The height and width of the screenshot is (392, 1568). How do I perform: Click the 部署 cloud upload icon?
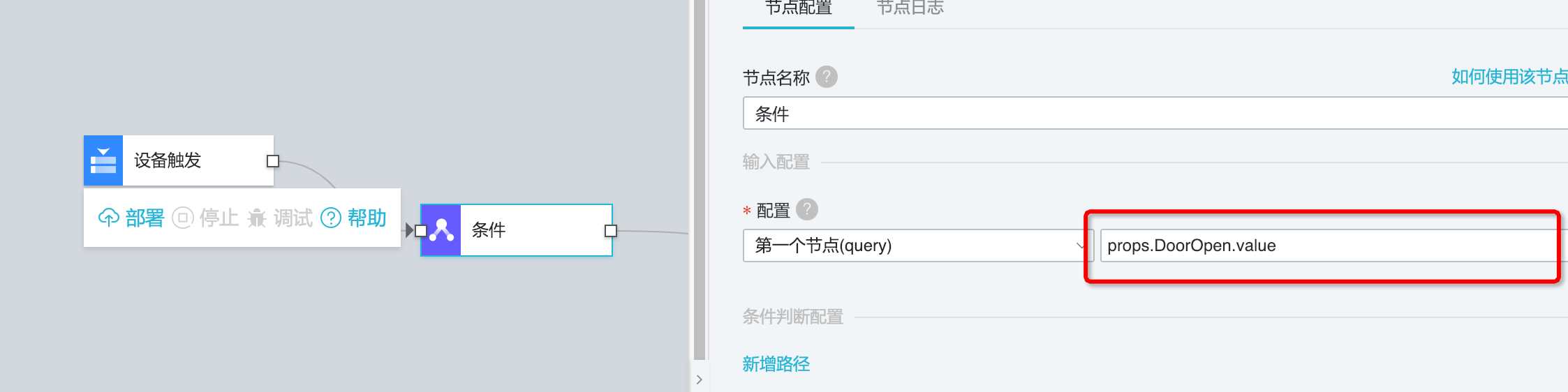(108, 218)
